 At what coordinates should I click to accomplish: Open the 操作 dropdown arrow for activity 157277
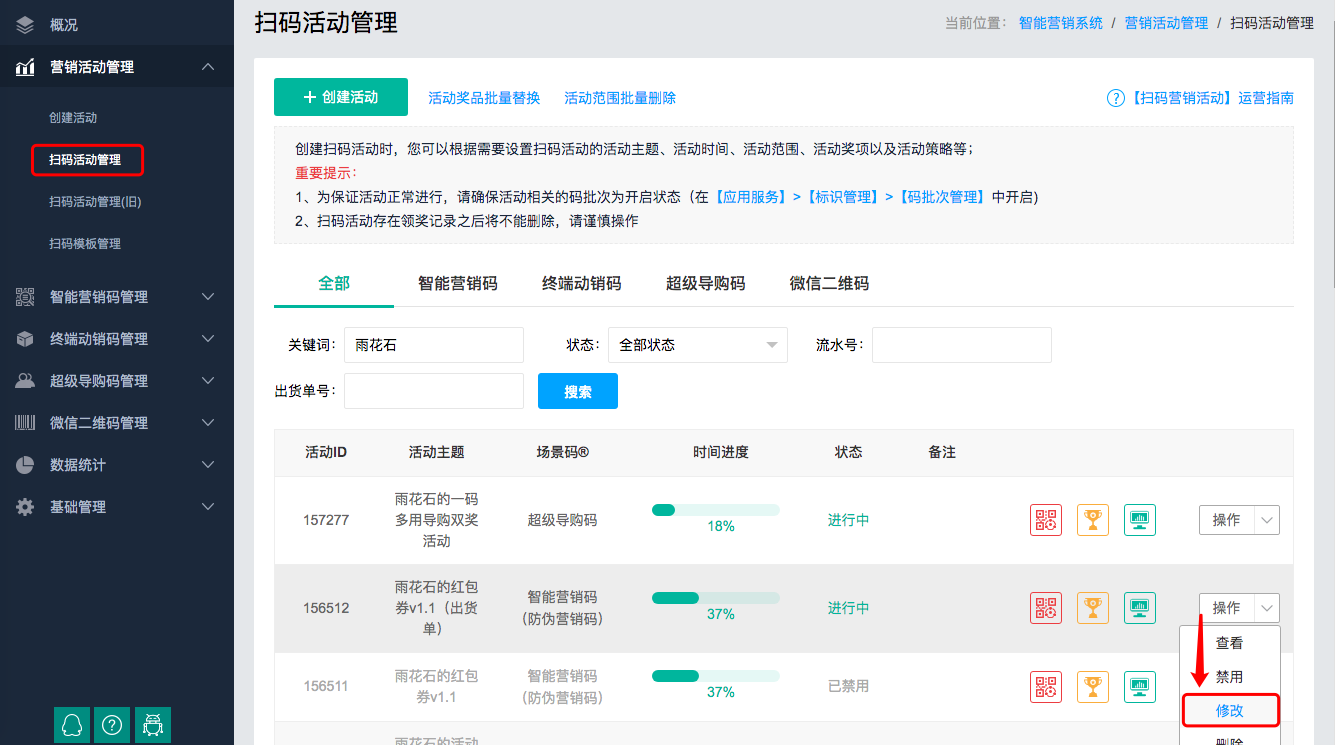point(1267,520)
